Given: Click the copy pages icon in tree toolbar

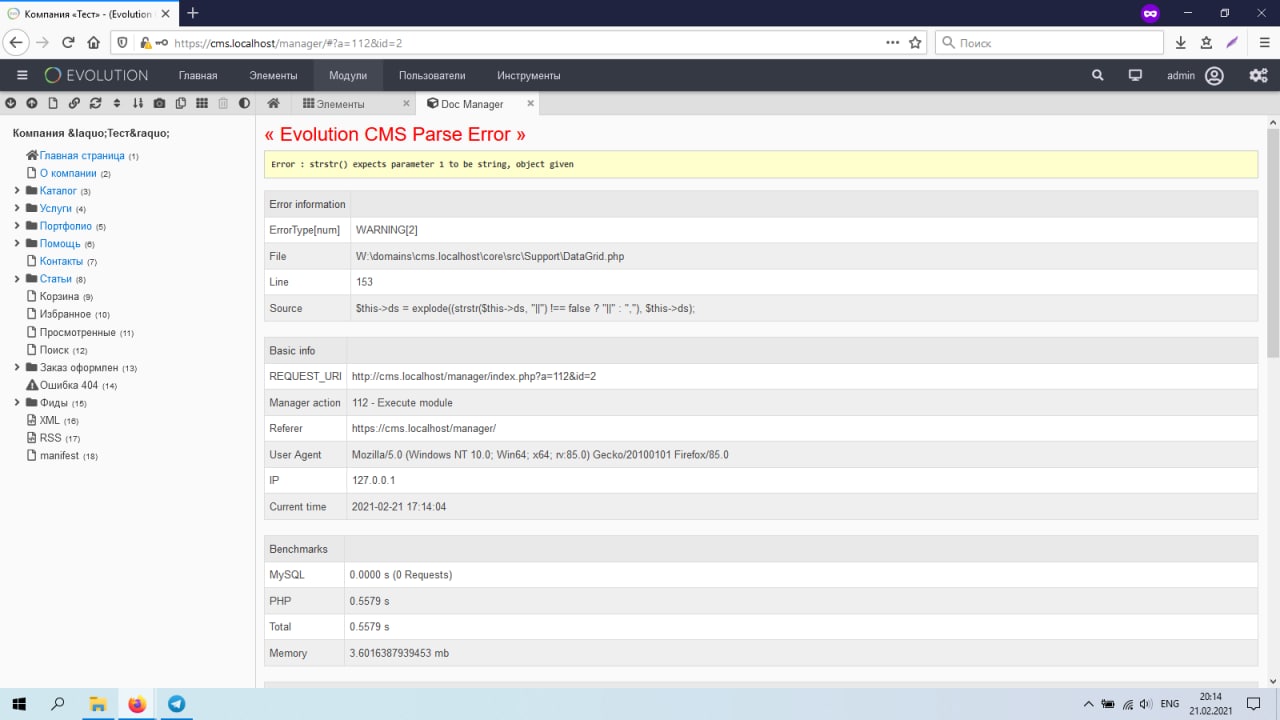Looking at the screenshot, I should pos(181,103).
